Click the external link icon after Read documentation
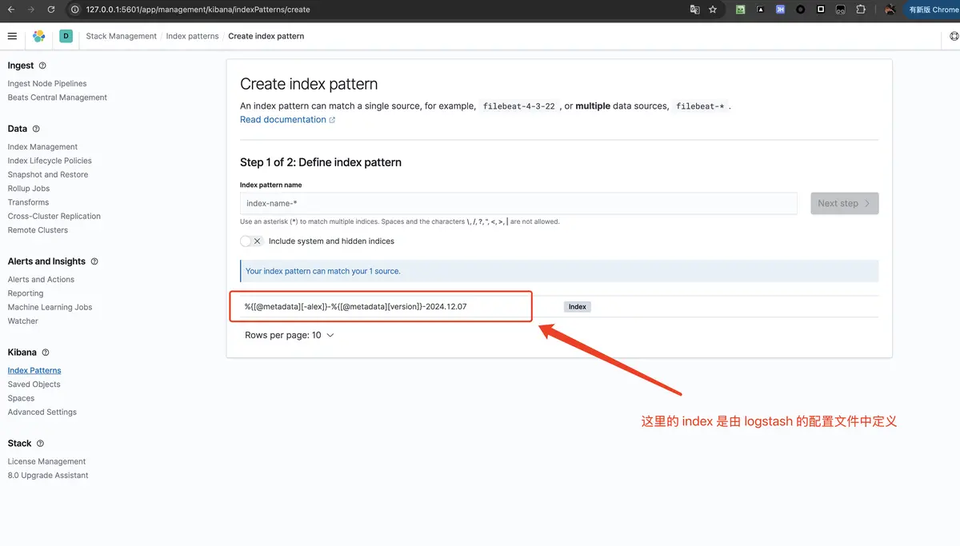The height and width of the screenshot is (546, 960). 332,120
